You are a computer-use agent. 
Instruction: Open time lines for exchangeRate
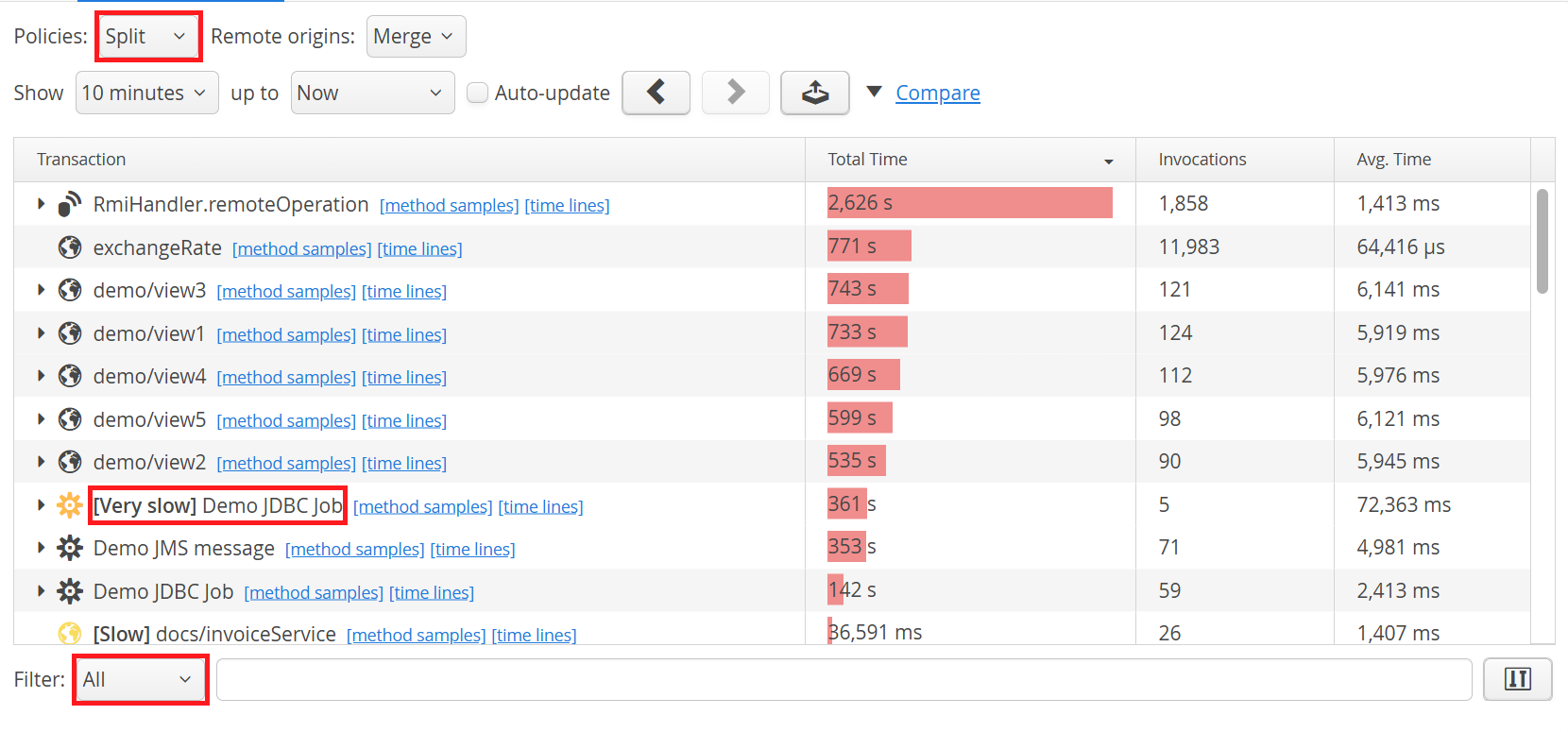pos(420,249)
